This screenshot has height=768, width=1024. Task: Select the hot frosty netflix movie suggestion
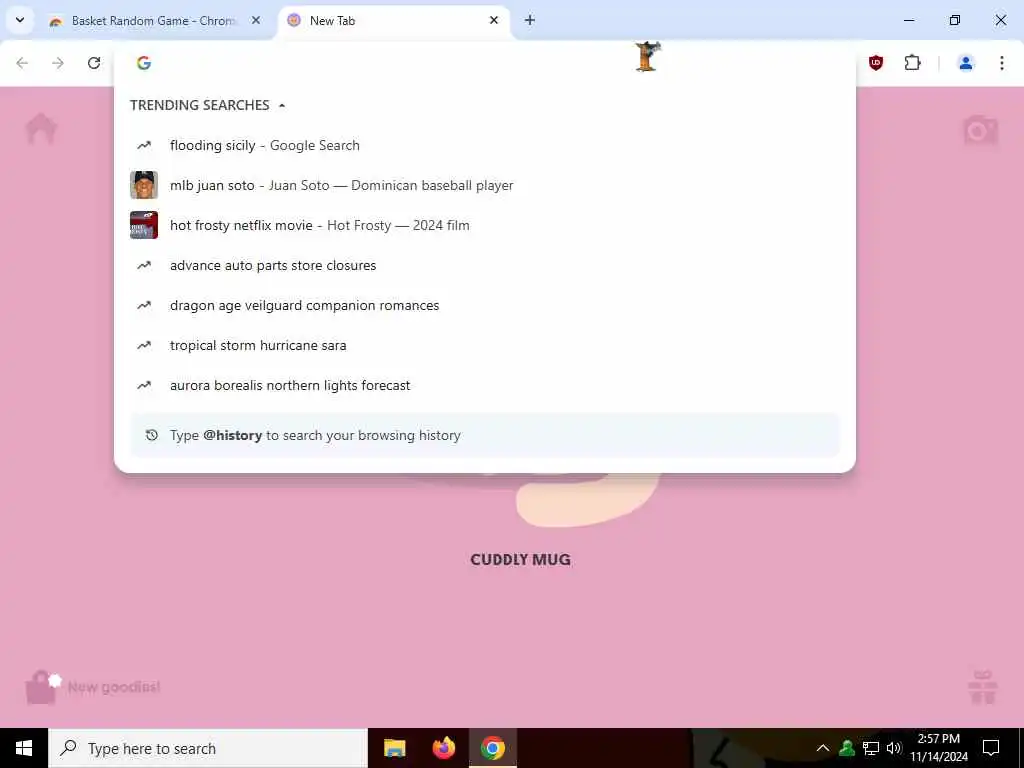point(485,225)
